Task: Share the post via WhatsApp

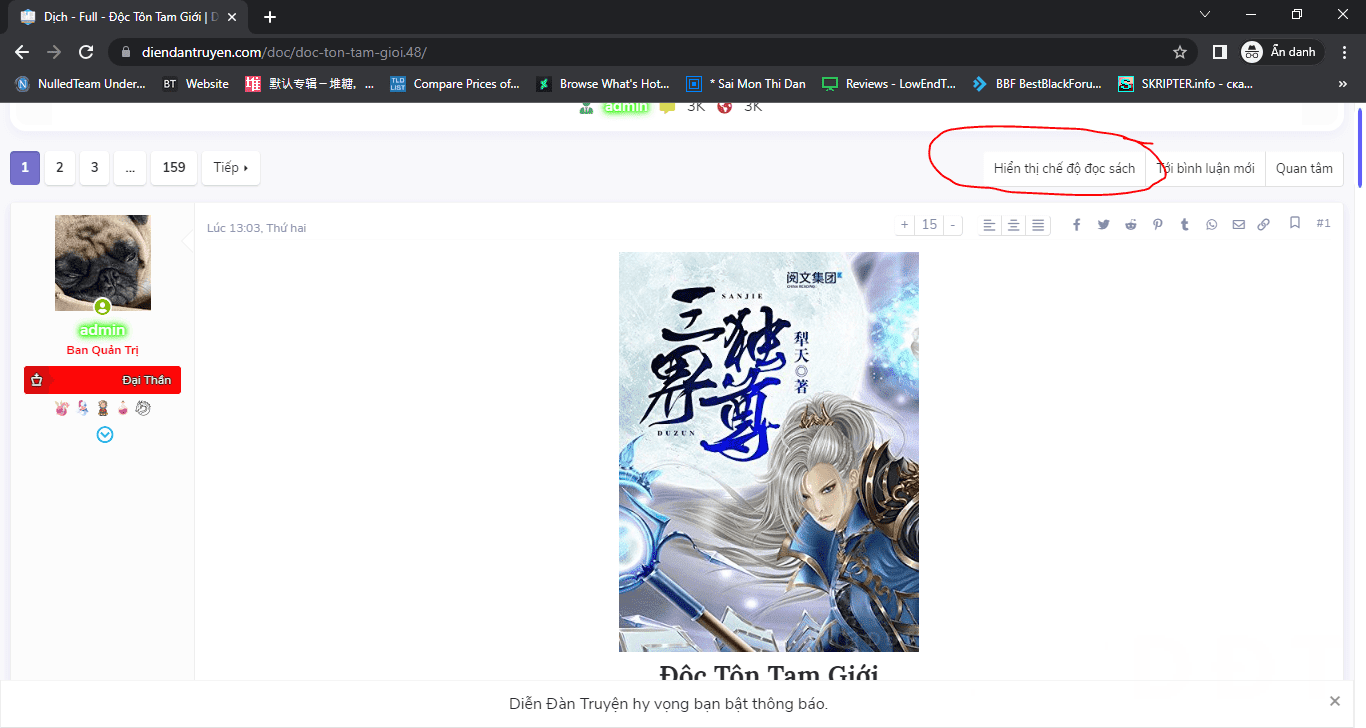Action: point(1212,225)
